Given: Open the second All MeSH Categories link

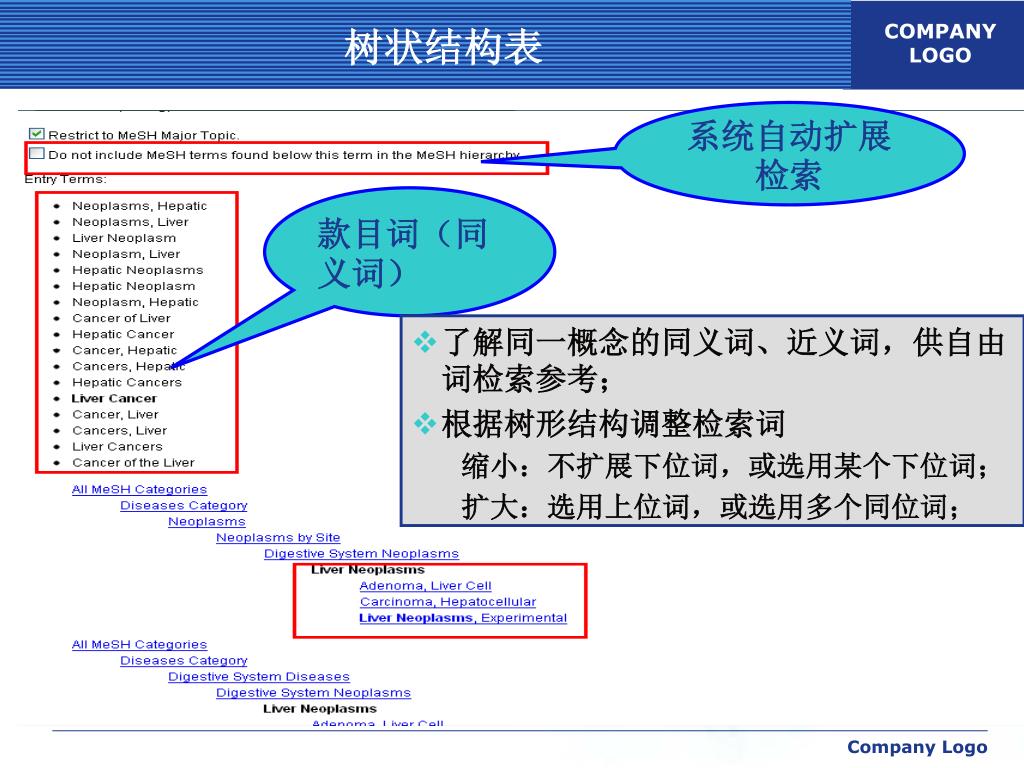Looking at the screenshot, I should point(139,645).
